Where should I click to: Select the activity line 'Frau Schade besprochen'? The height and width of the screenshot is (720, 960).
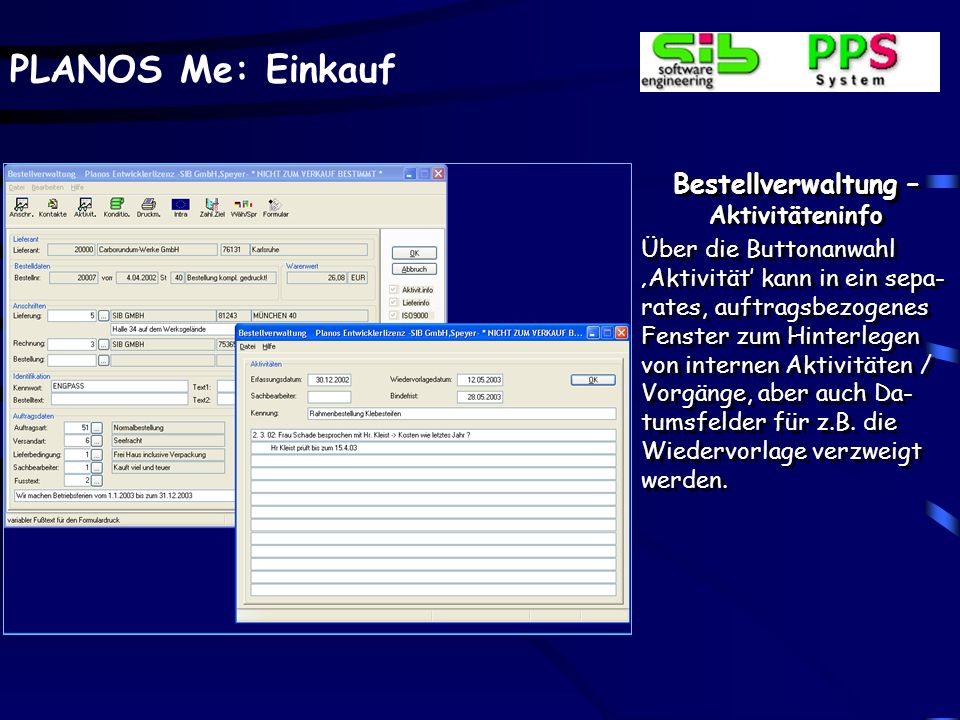tap(433, 435)
